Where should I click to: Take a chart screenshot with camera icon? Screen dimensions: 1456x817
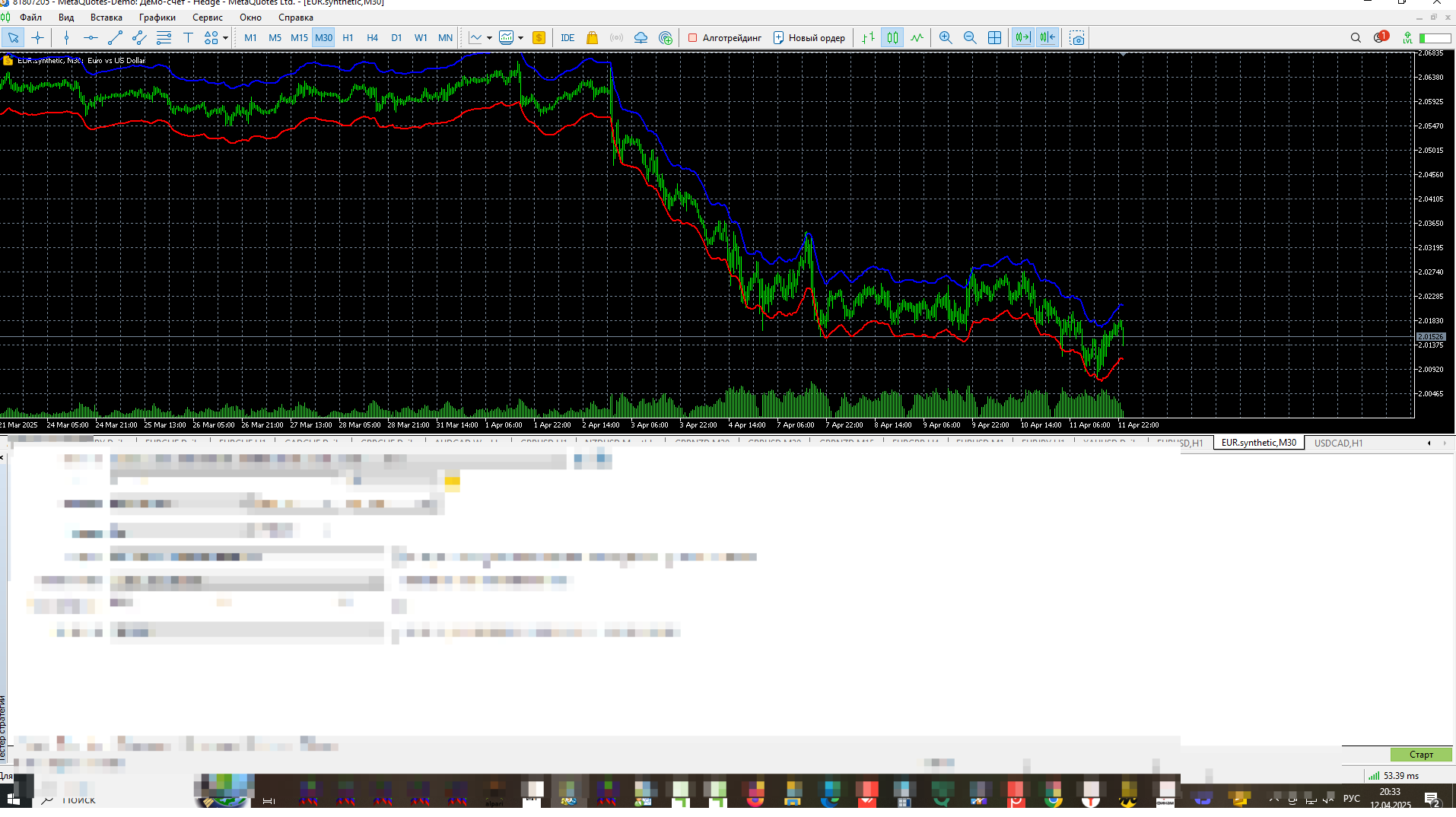1076,37
